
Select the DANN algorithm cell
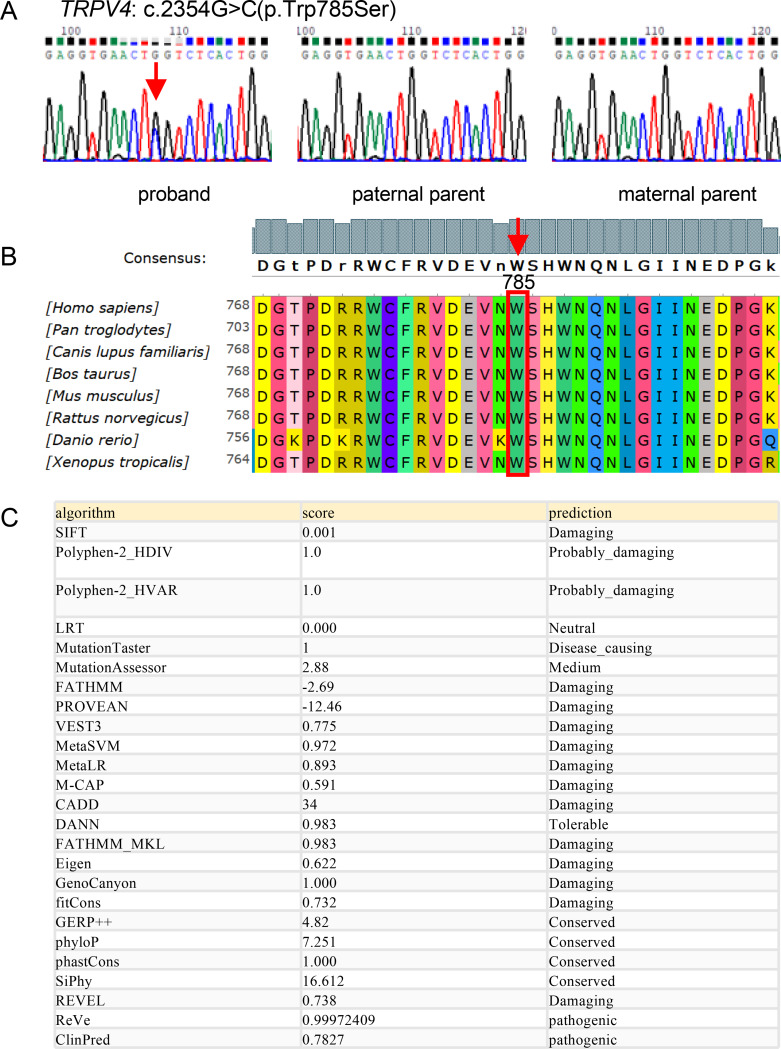click(177, 824)
